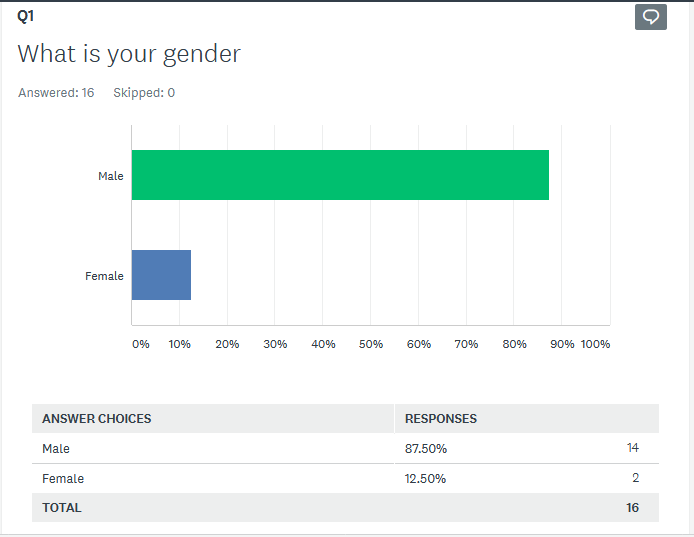Click the ANSWER CHOICES column header

tap(97, 418)
